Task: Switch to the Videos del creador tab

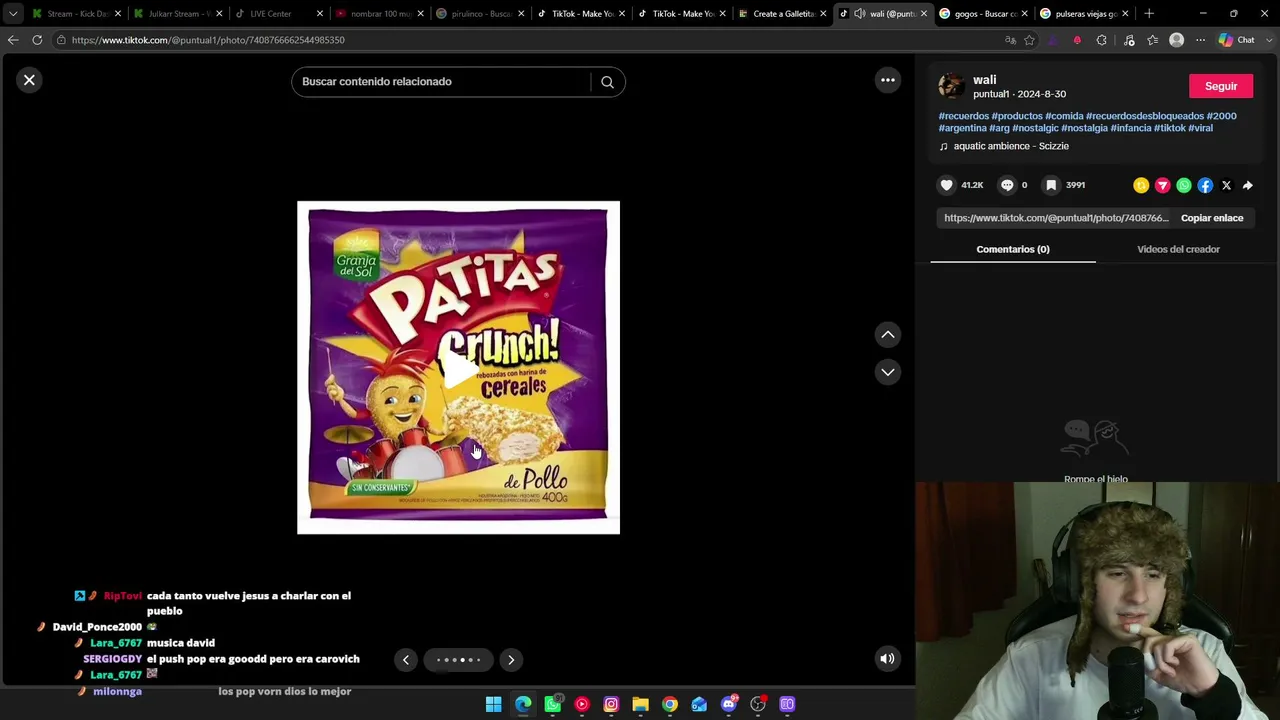Action: coord(1178,249)
